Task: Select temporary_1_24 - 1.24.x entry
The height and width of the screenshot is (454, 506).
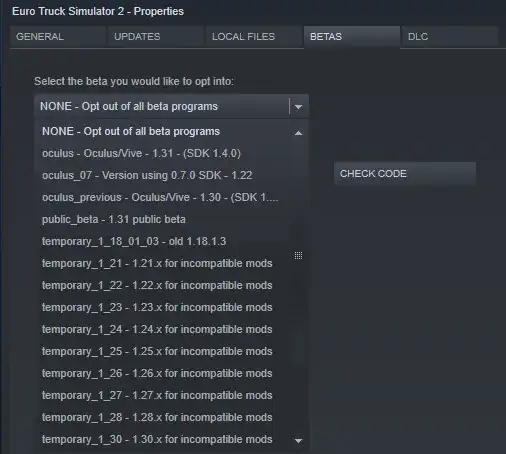Action: coord(164,329)
